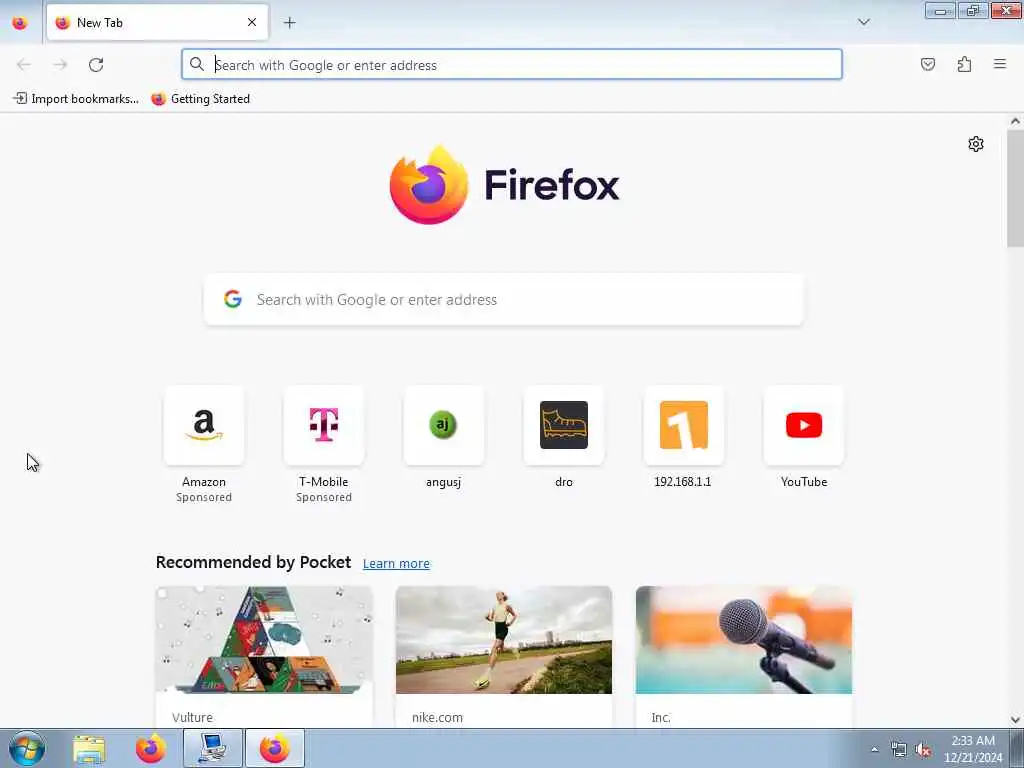Screen dimensions: 1024x768
Task: Click the network tray icon
Action: tap(899, 750)
